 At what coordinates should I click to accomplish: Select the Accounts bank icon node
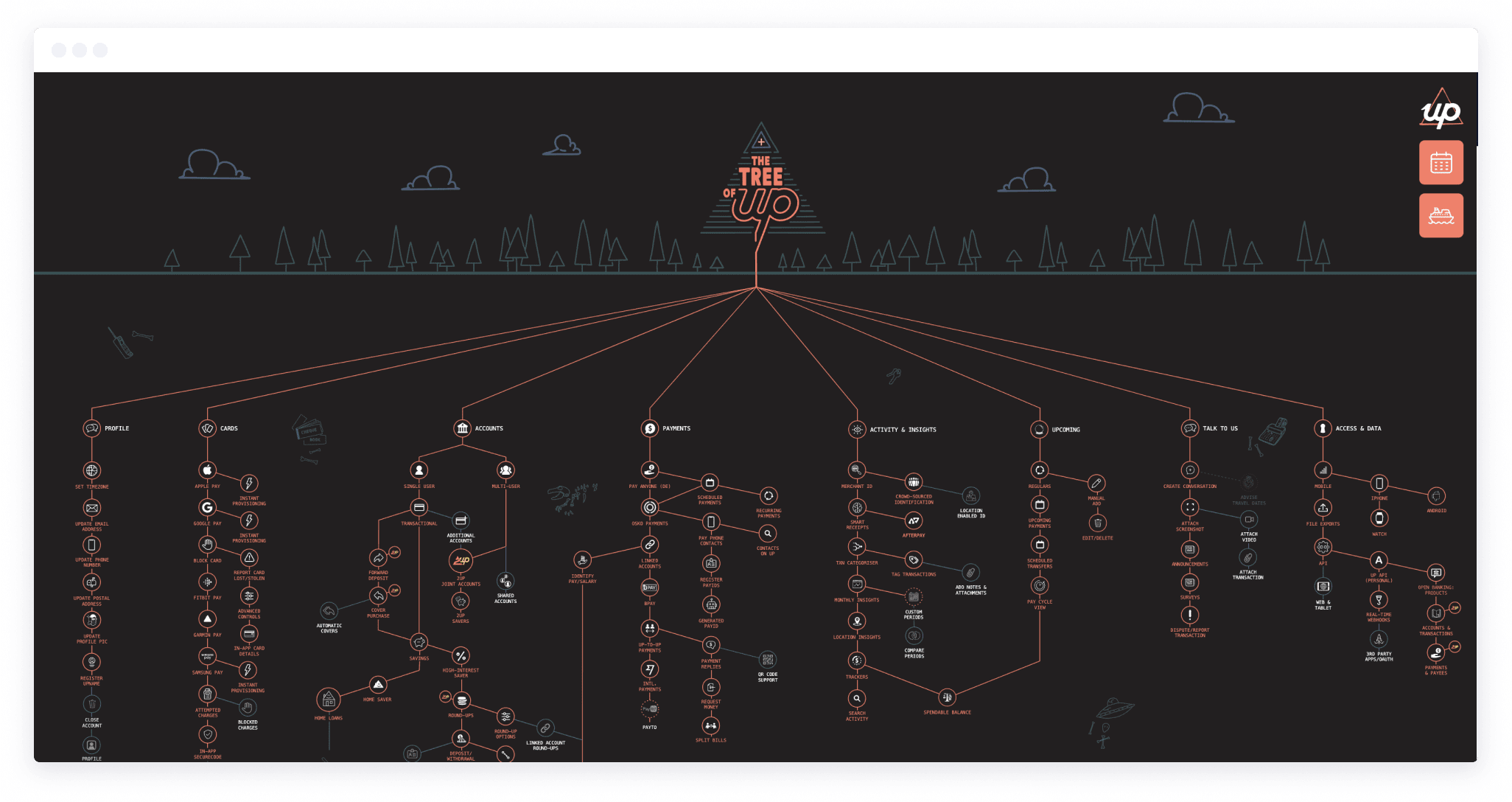[462, 428]
